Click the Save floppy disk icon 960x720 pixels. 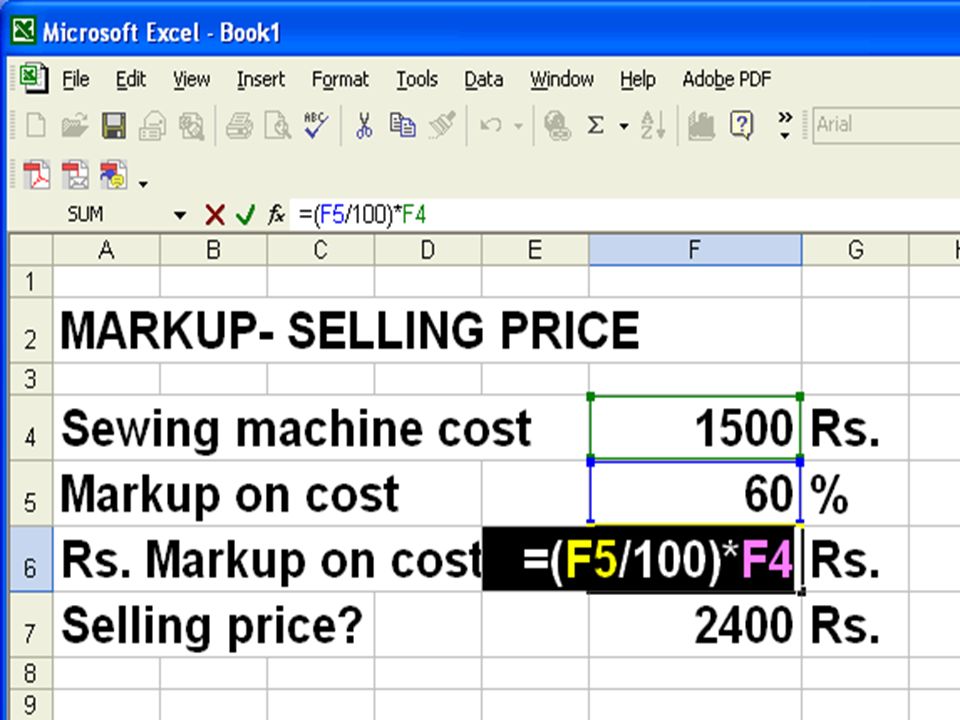pyautogui.click(x=114, y=125)
